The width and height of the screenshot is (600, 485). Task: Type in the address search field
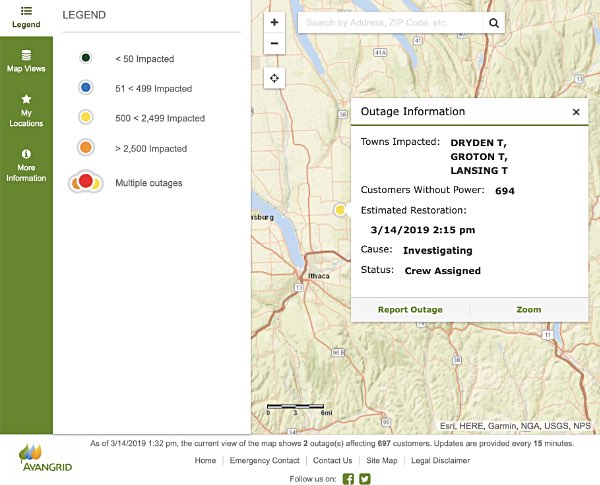390,21
